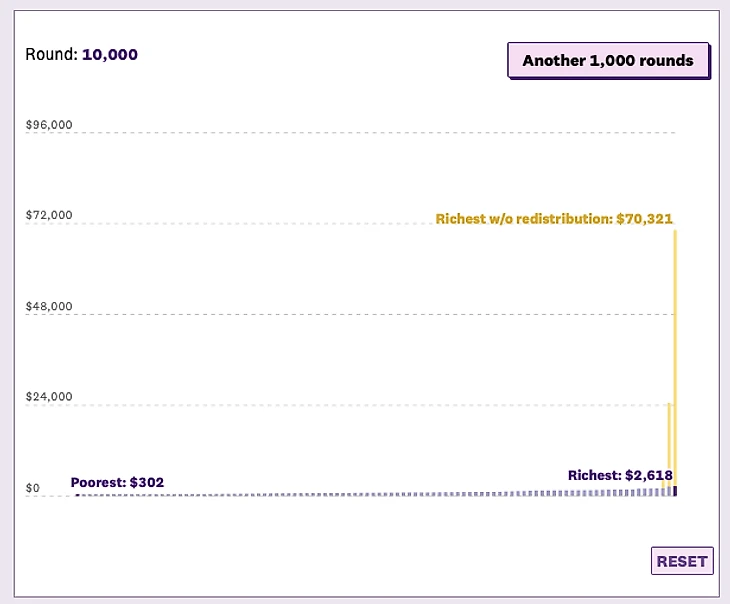Select the 'Poorest: $302' label
This screenshot has height=604, width=730.
coord(117,482)
